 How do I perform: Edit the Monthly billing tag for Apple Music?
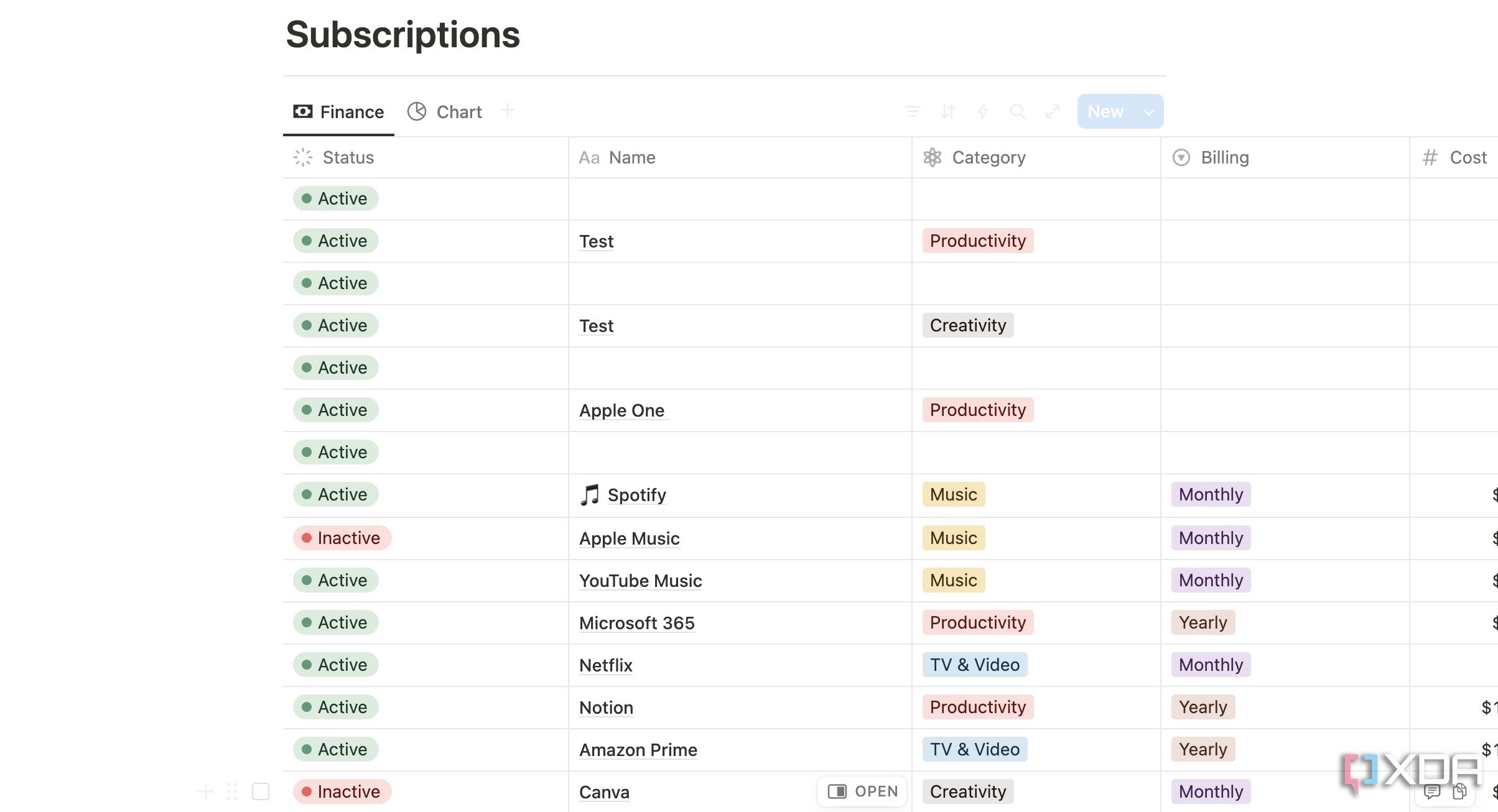(1211, 538)
